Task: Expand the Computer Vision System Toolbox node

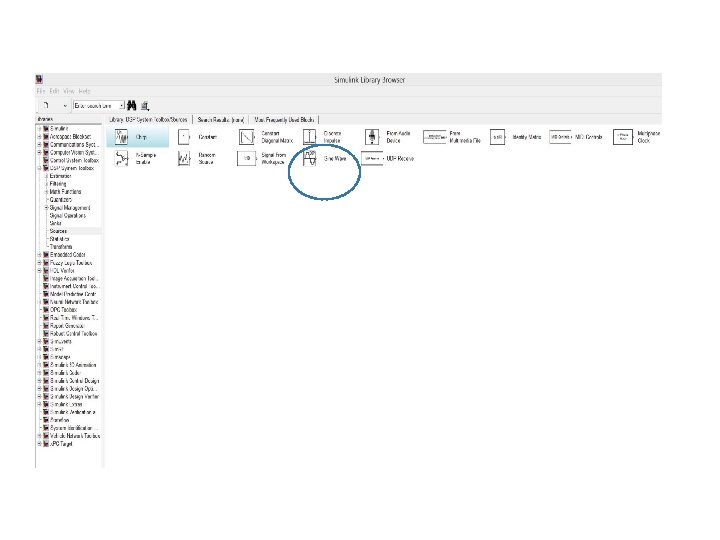Action: [x=39, y=152]
